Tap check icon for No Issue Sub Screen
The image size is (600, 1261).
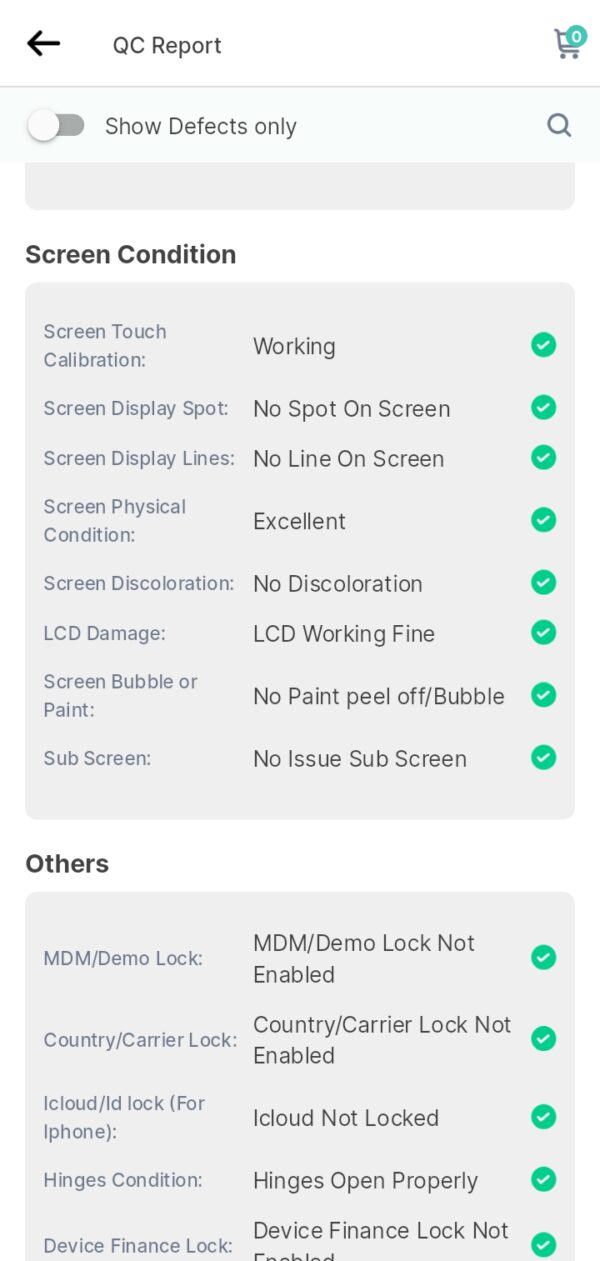click(543, 758)
